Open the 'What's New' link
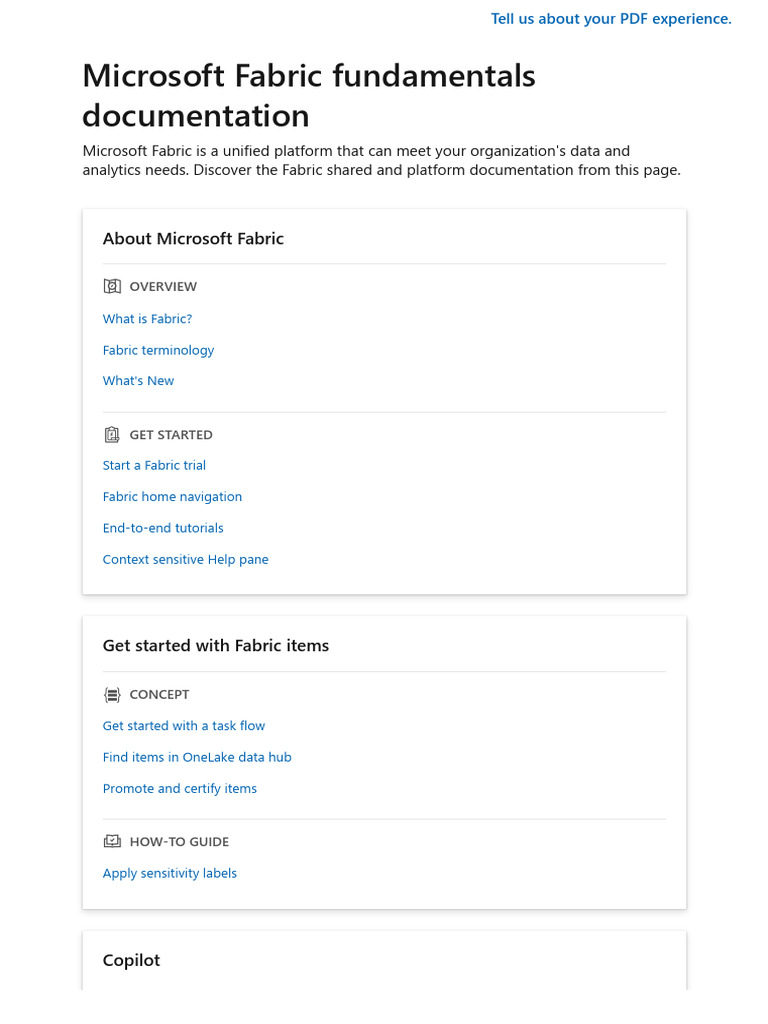The height and width of the screenshot is (1024, 768). tap(138, 381)
